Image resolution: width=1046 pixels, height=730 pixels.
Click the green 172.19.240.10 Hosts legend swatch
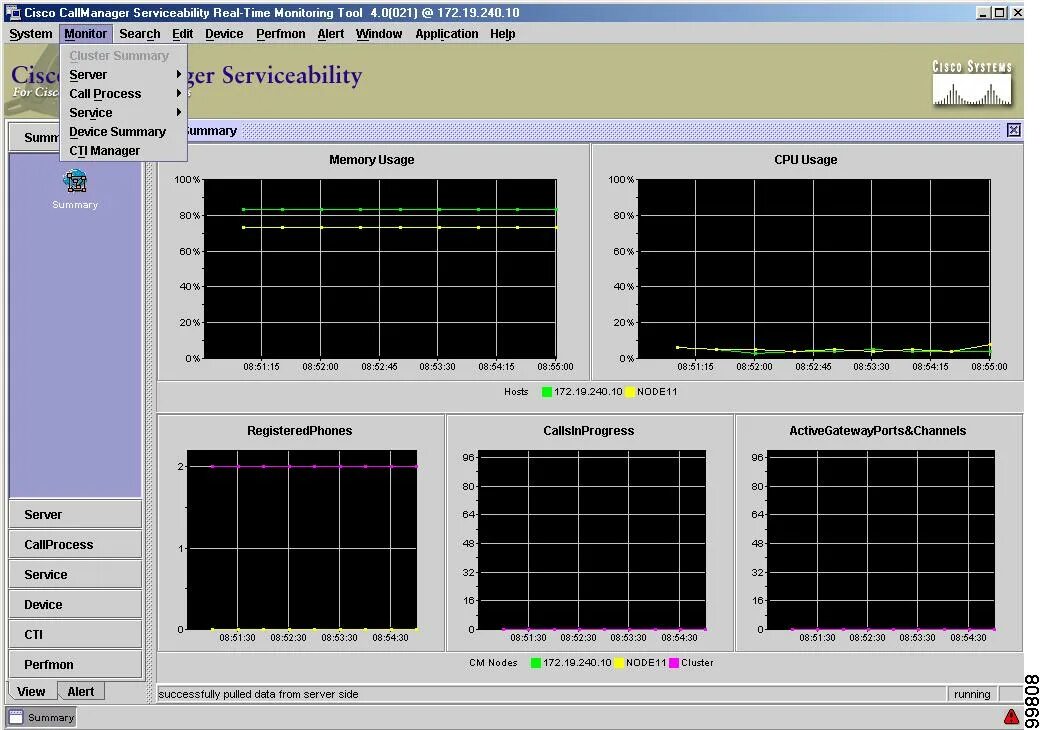547,392
